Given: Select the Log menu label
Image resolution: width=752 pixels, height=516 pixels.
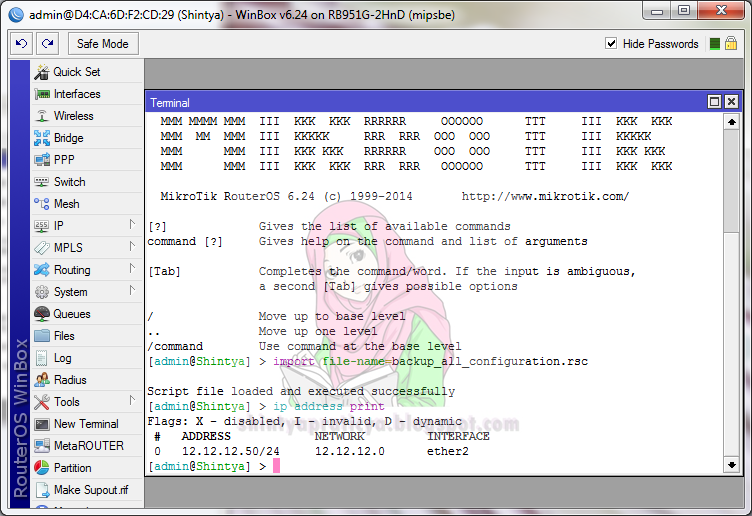Looking at the screenshot, I should click(63, 358).
